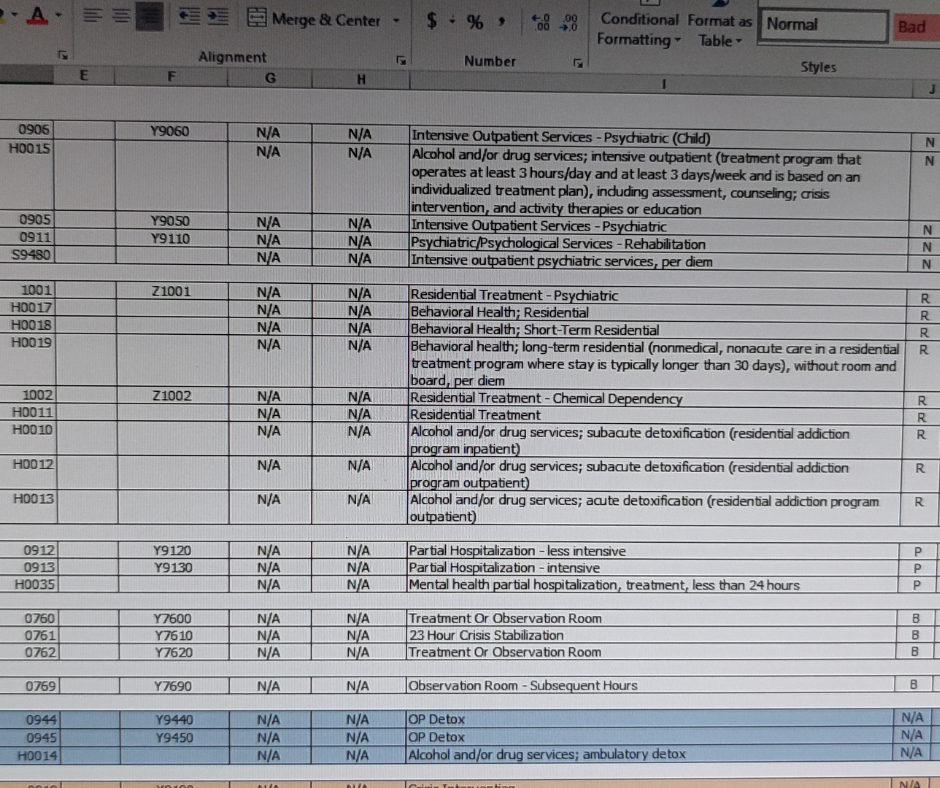Apply Accounting dollar number format
This screenshot has height=788, width=940.
click(x=432, y=21)
